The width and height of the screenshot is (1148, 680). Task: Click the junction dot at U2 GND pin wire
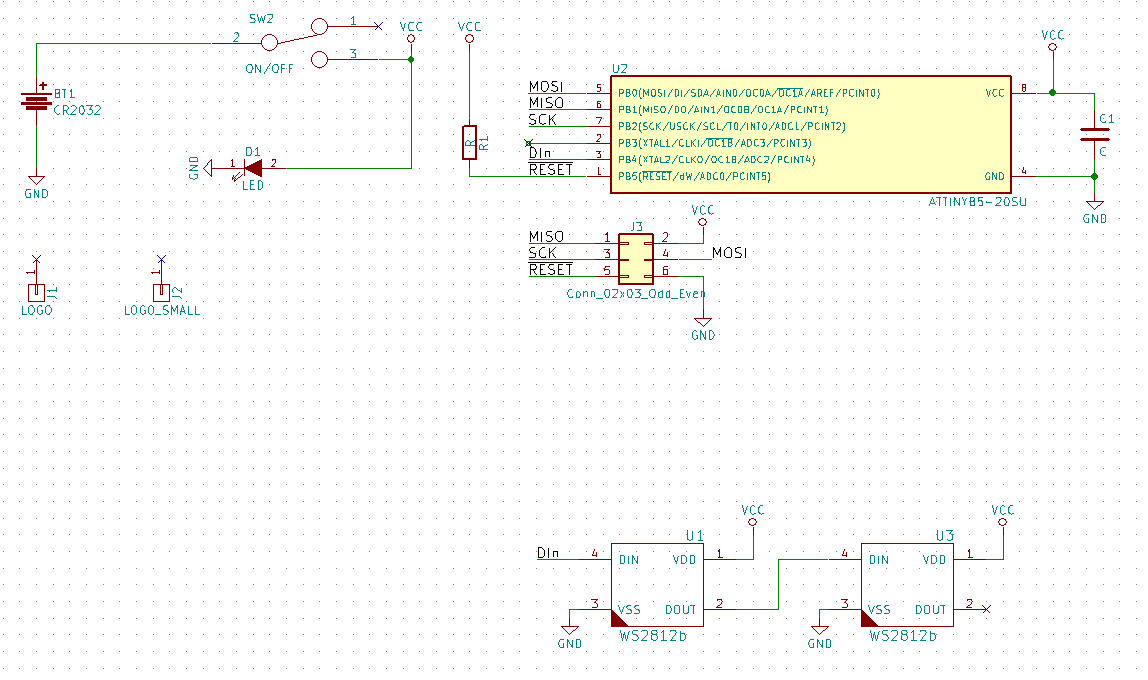pos(1095,176)
